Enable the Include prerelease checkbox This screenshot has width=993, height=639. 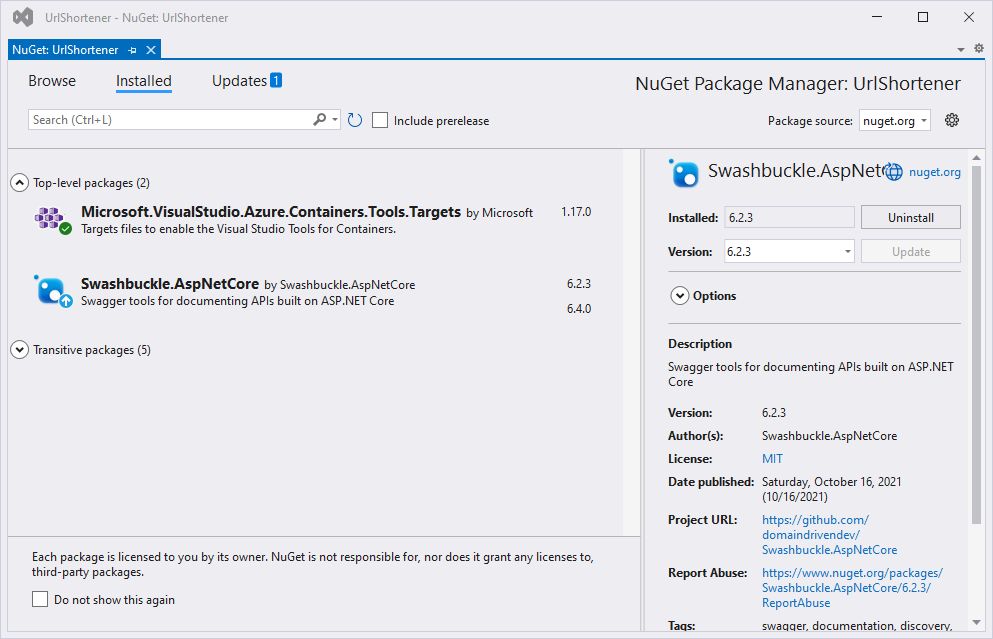coord(380,120)
